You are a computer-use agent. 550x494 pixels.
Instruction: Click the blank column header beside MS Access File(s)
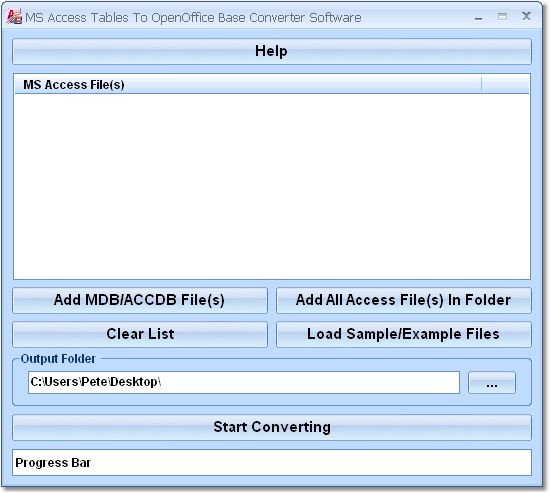pos(505,85)
